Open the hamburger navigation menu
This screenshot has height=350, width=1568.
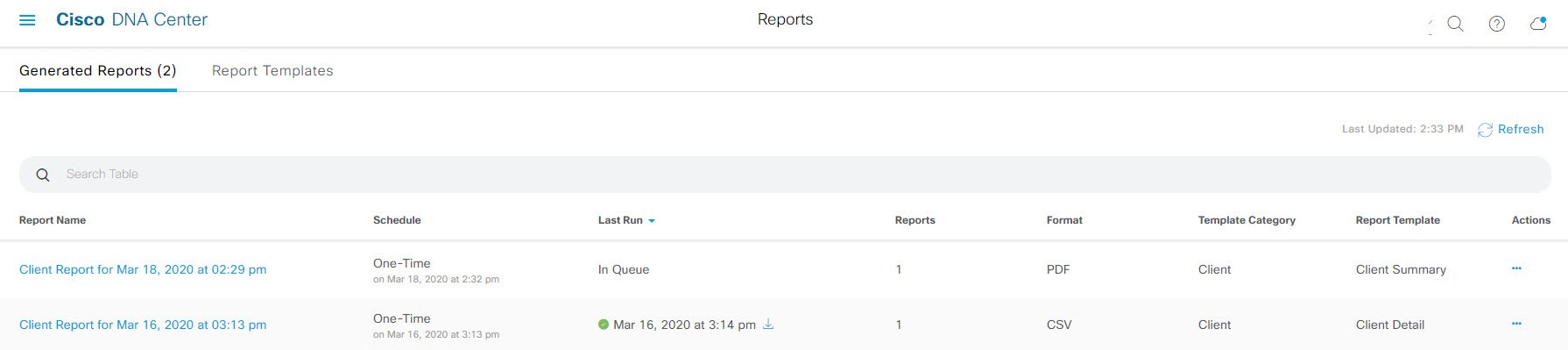coord(27,20)
